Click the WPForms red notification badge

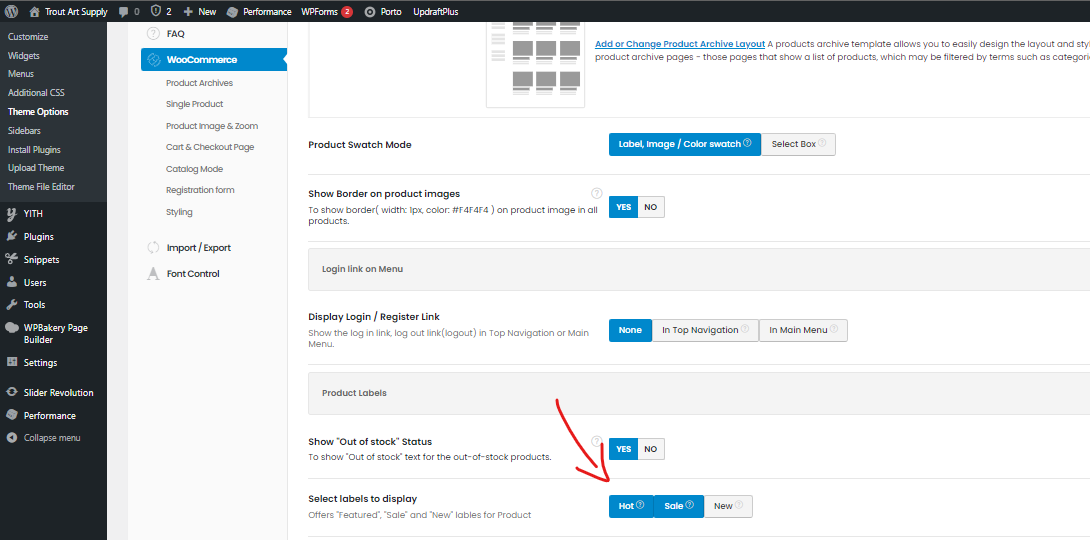(x=347, y=12)
